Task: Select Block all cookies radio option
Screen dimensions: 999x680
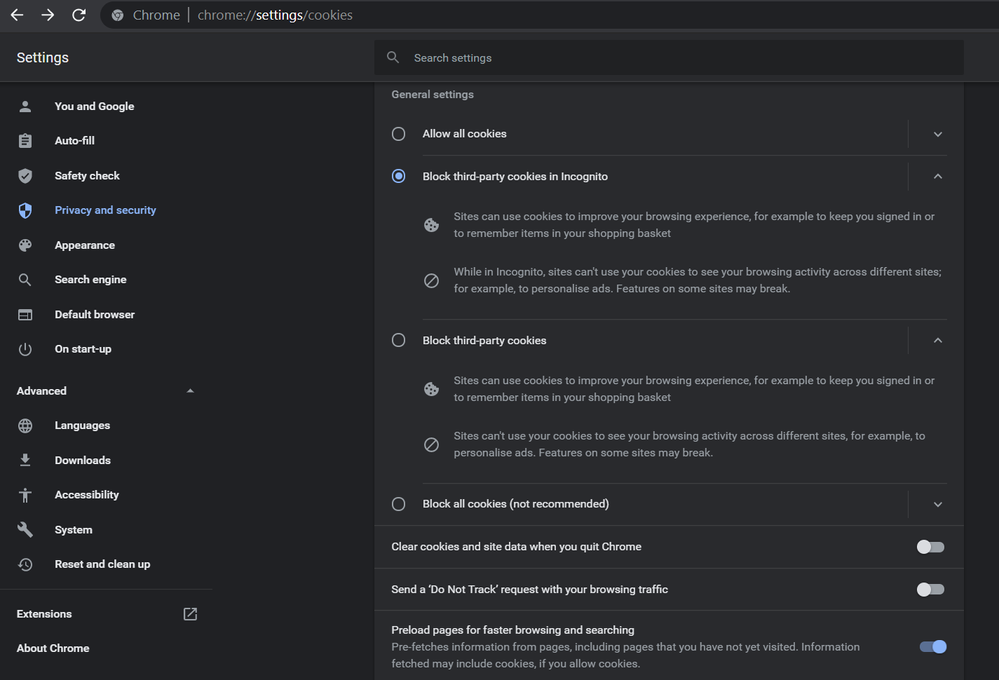Action: click(x=399, y=504)
